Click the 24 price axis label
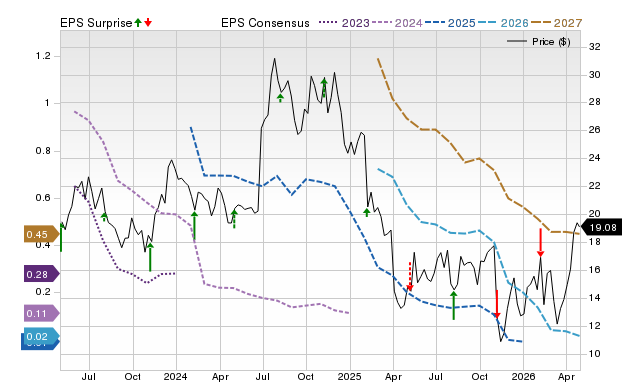 click(x=595, y=158)
